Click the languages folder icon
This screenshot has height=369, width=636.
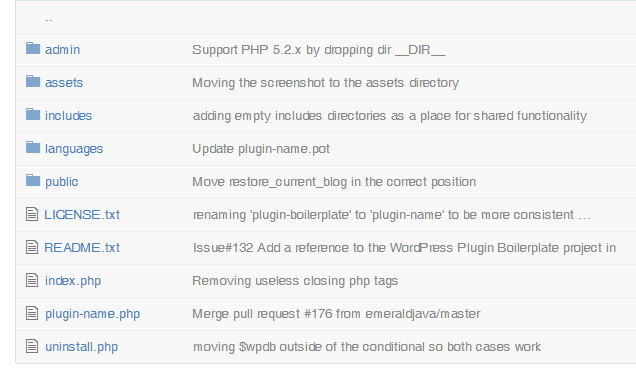33,148
